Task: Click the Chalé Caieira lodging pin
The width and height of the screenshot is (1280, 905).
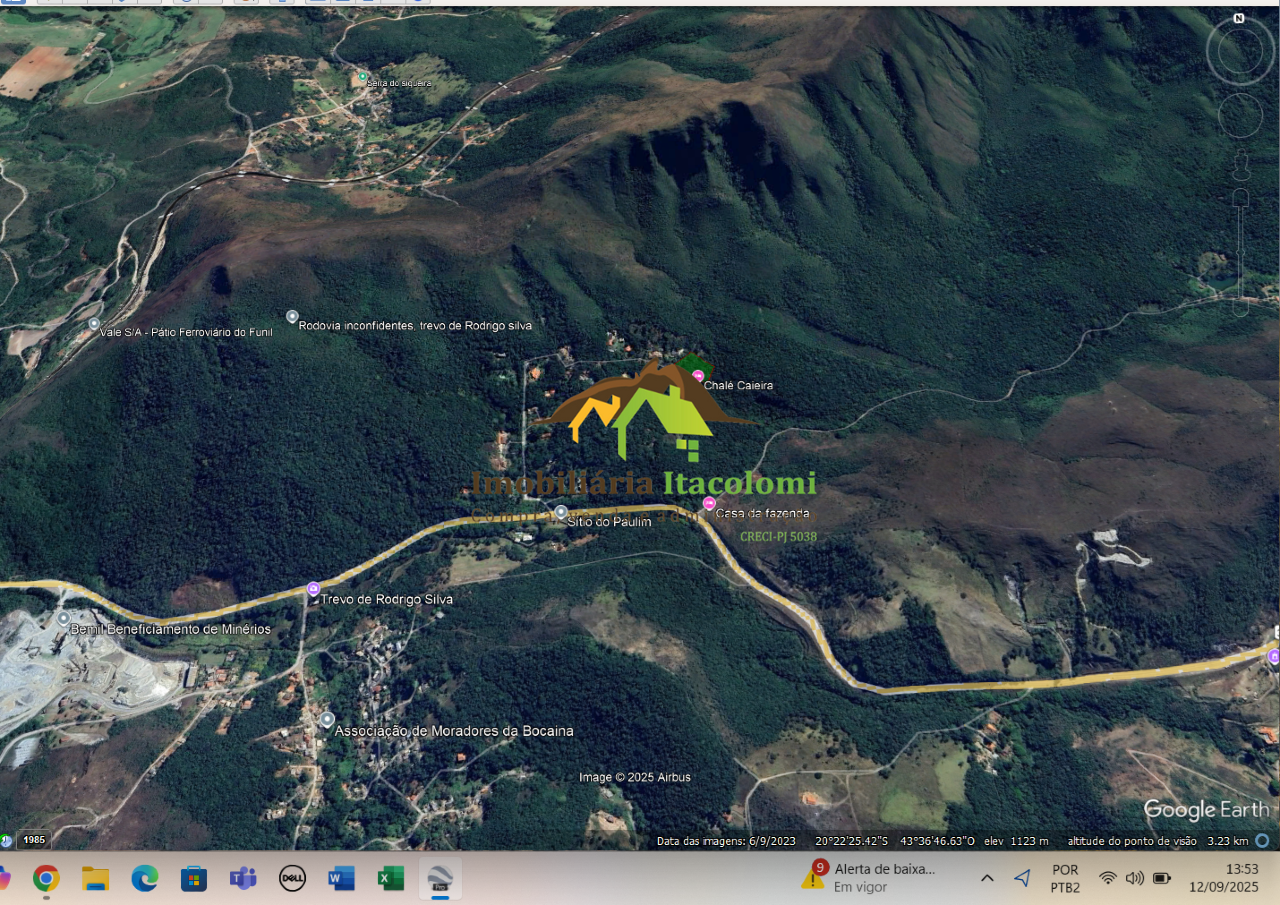Action: click(x=698, y=376)
